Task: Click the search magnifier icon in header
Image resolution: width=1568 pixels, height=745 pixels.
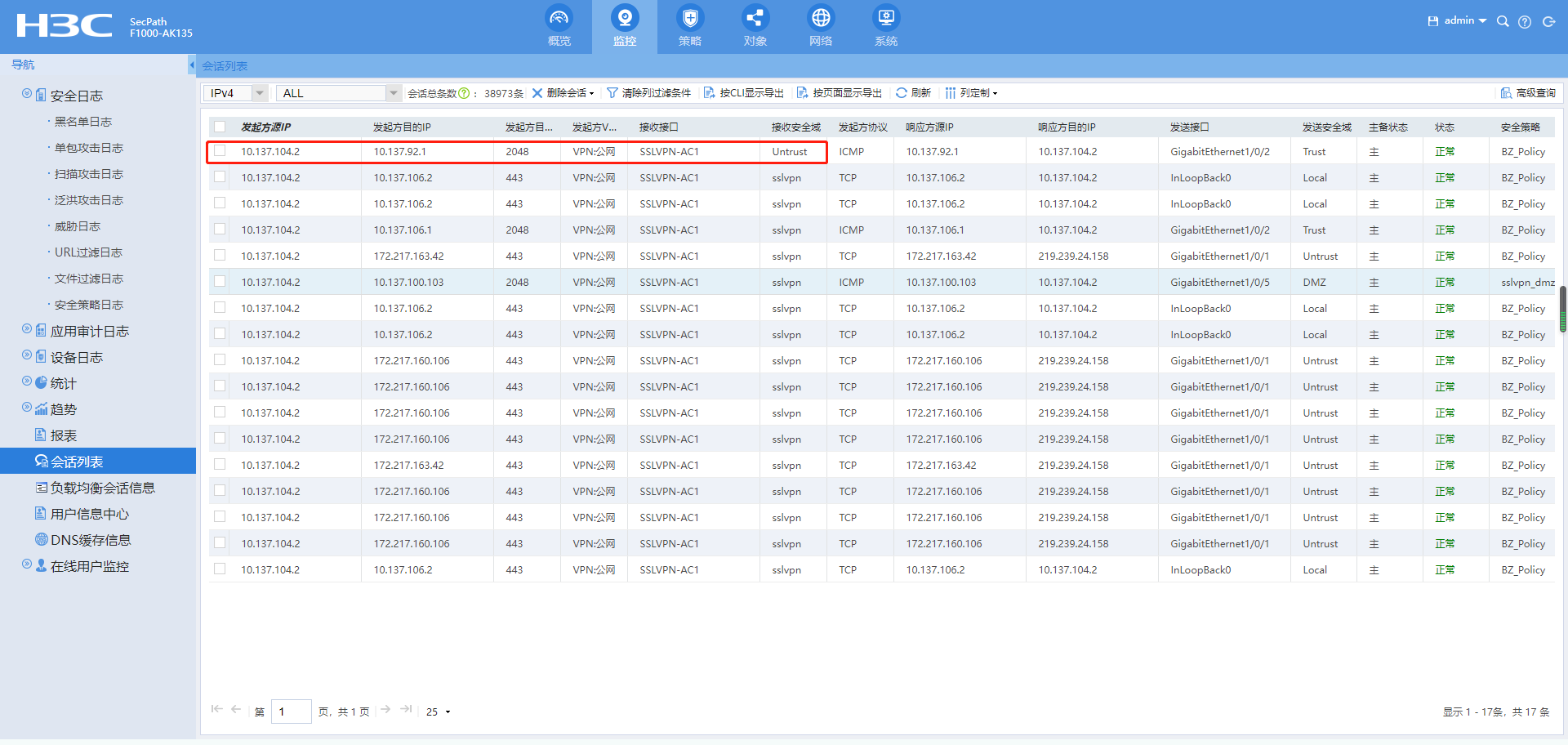Action: (x=1502, y=22)
